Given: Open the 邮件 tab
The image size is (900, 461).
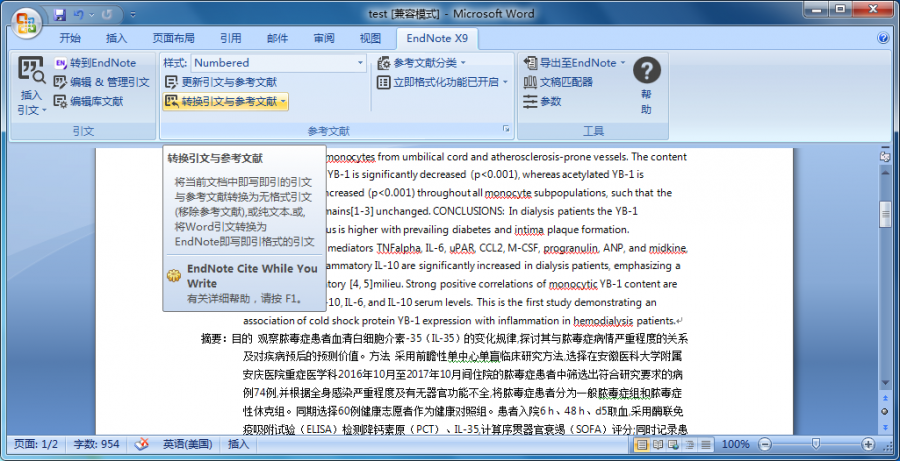Looking at the screenshot, I should pyautogui.click(x=277, y=38).
